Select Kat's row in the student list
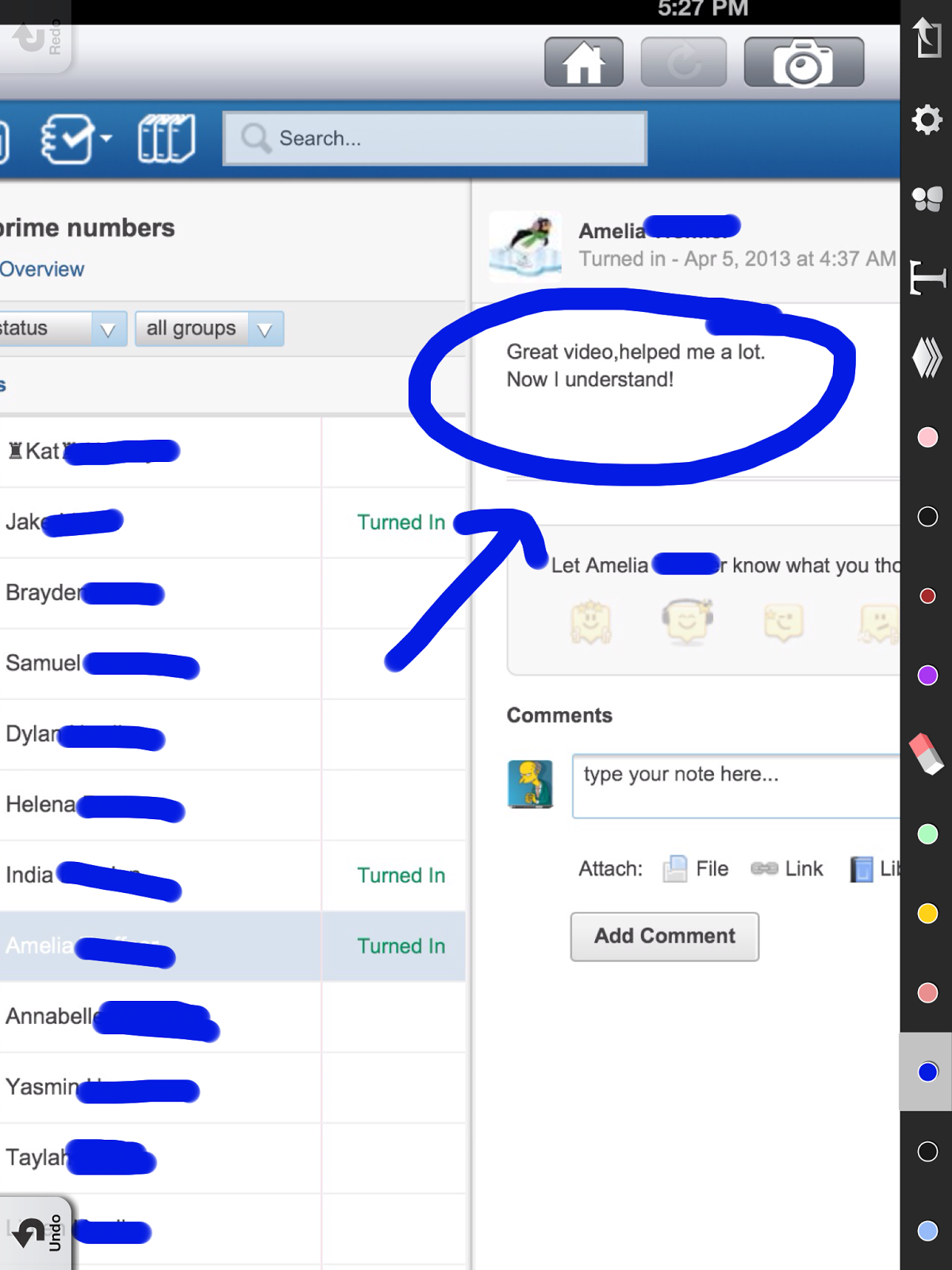The height and width of the screenshot is (1270, 952). point(232,452)
